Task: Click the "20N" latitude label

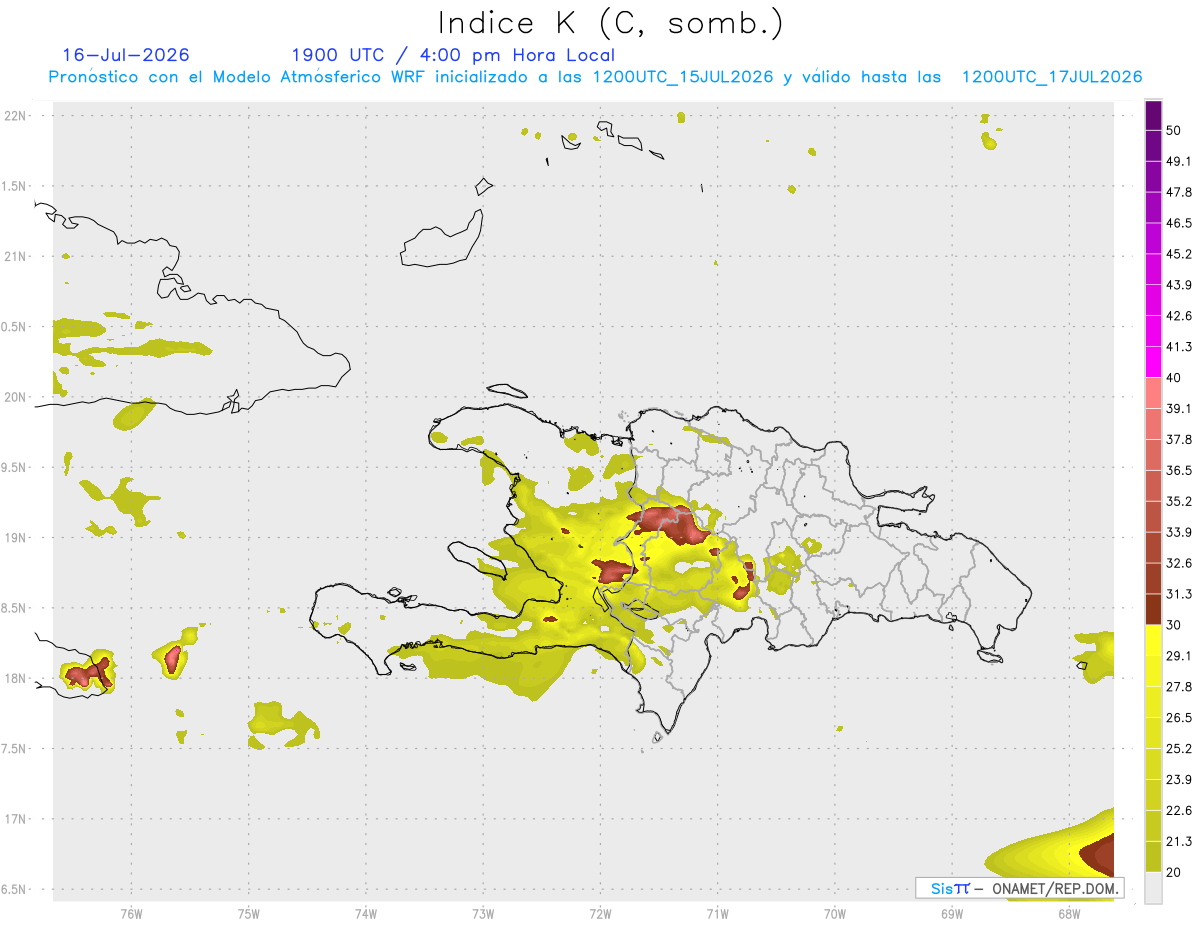Action: pos(17,397)
